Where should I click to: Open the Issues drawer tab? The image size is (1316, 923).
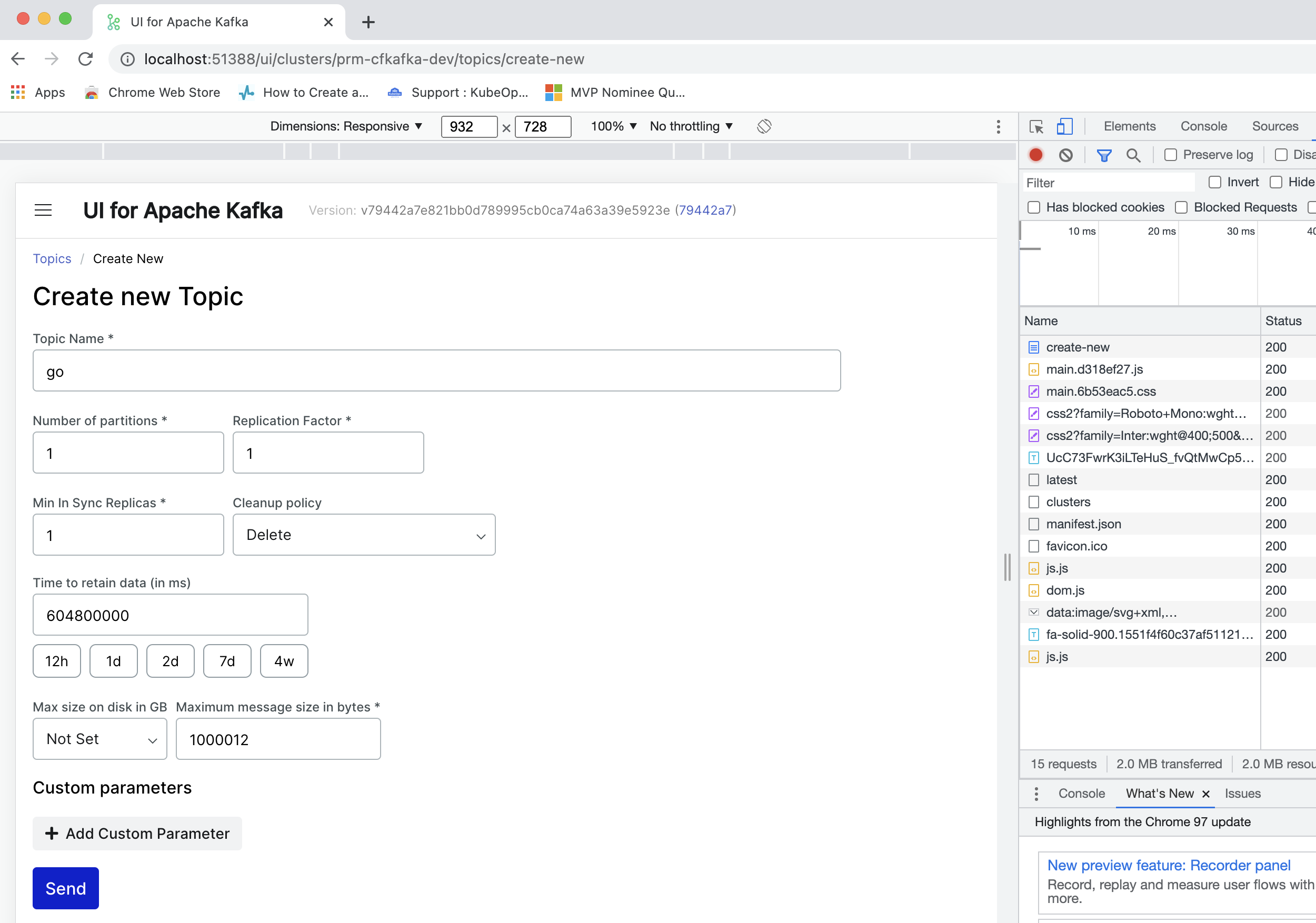[x=1242, y=794]
